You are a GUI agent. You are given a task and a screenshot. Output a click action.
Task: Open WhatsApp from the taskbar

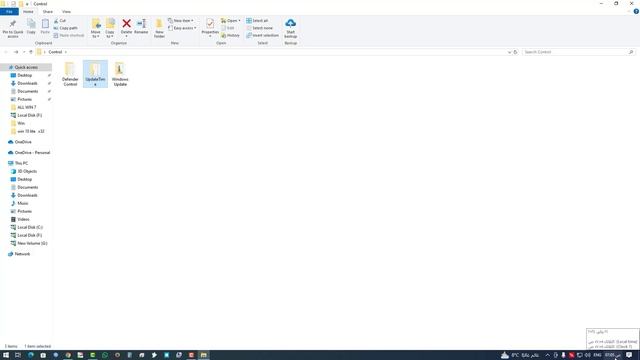coord(105,355)
